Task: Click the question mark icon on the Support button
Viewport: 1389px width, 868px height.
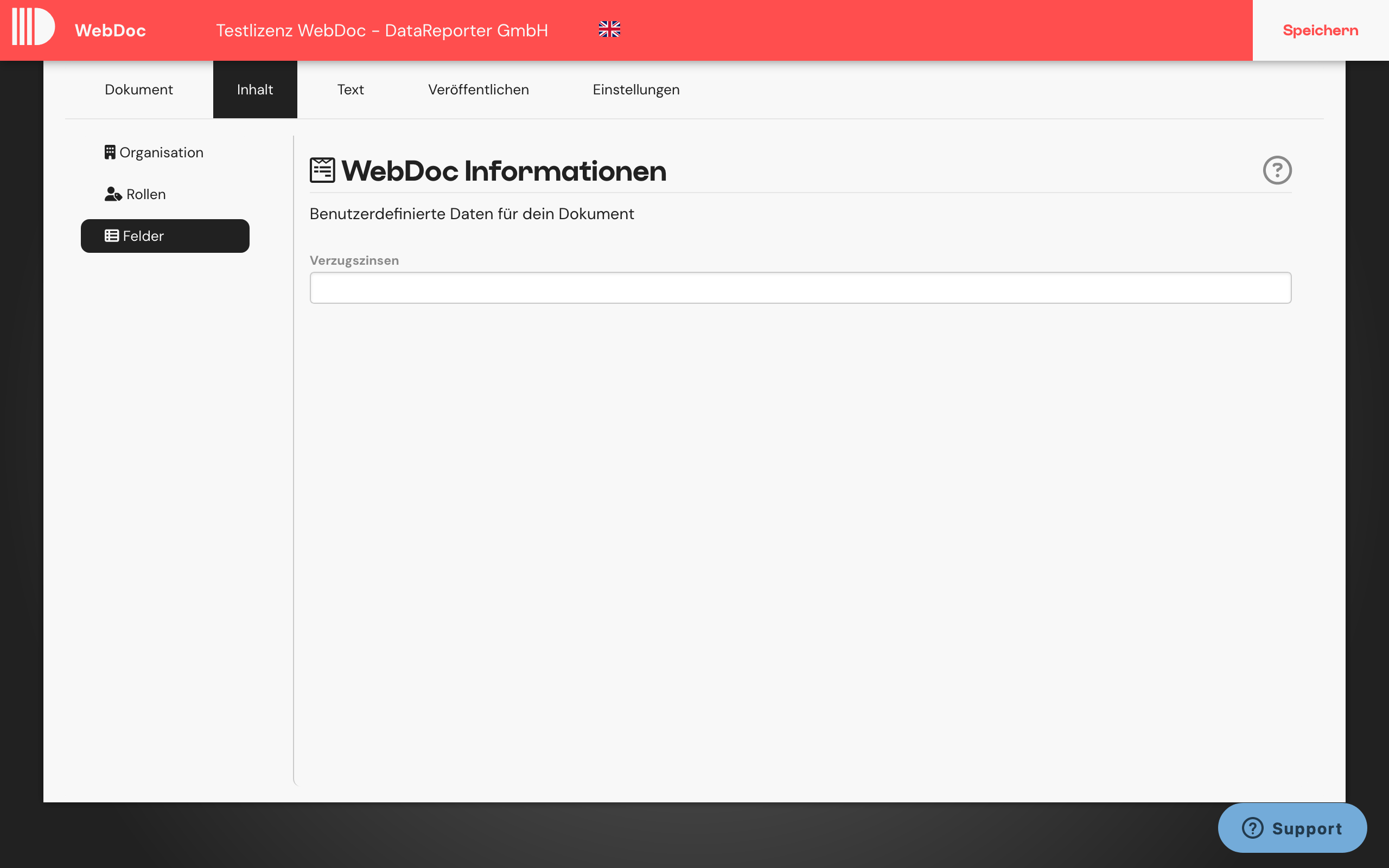Action: (x=1252, y=828)
